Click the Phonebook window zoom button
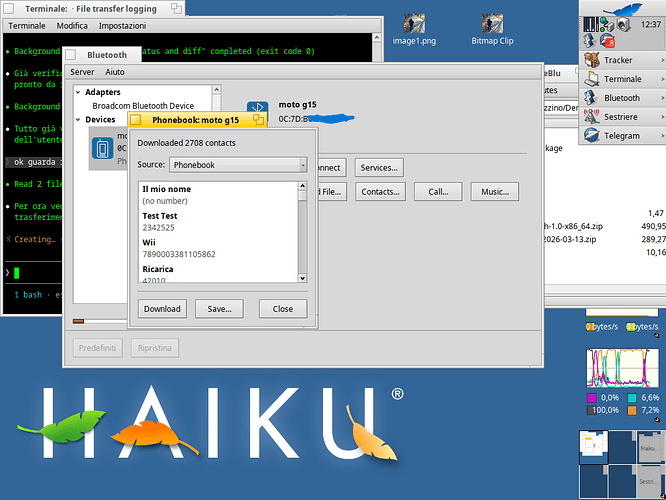 tap(258, 119)
